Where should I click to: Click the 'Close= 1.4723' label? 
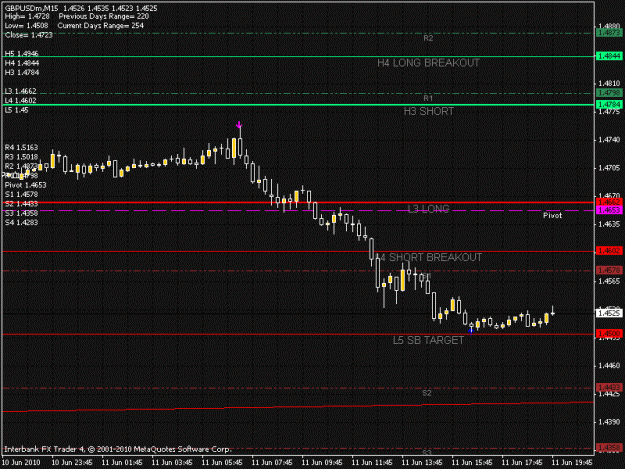[29, 35]
